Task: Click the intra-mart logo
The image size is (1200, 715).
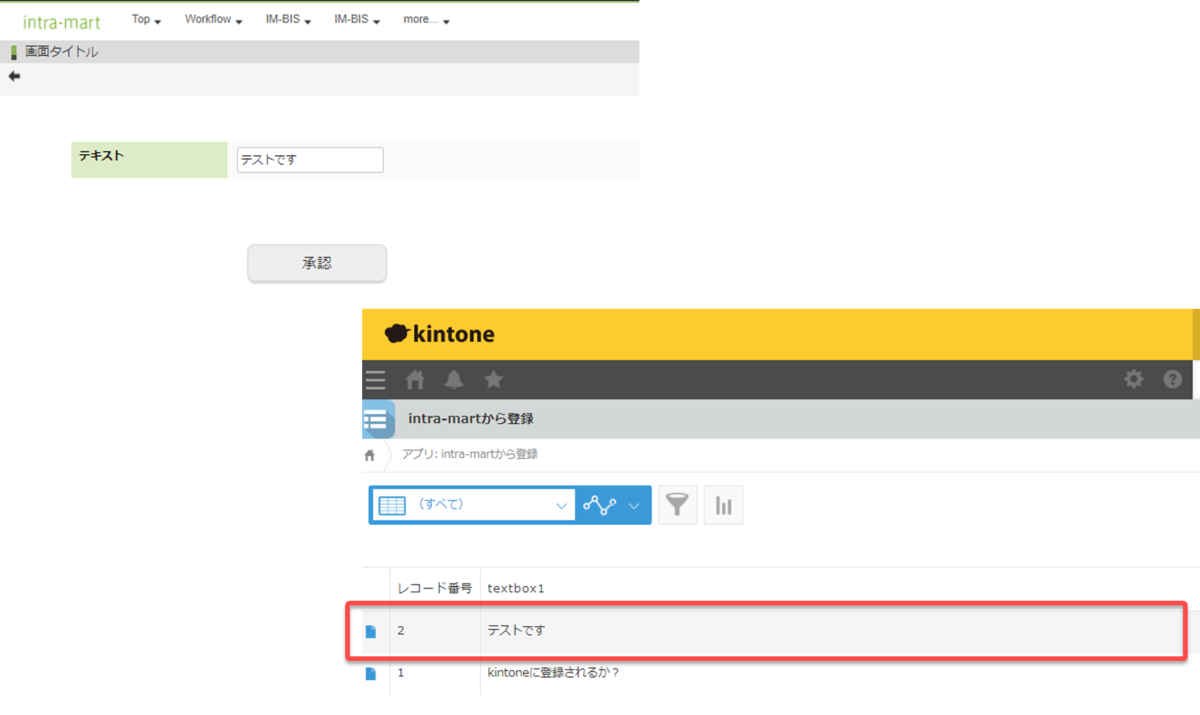Action: point(62,21)
